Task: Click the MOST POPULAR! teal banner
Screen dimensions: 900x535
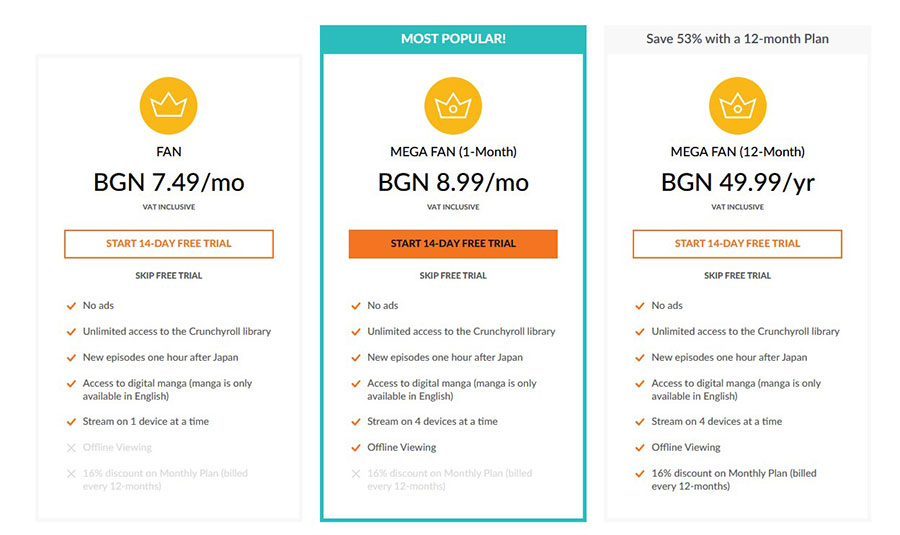Action: tap(453, 39)
